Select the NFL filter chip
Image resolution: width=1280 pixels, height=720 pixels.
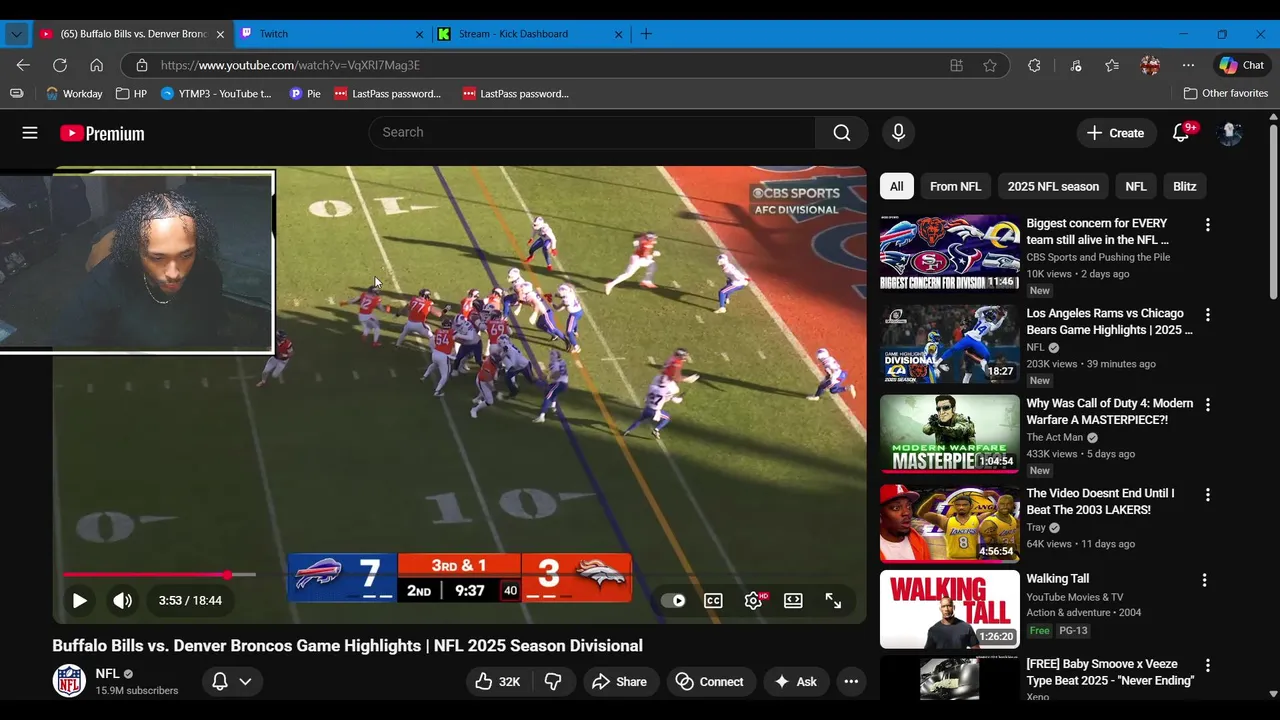pos(1136,186)
